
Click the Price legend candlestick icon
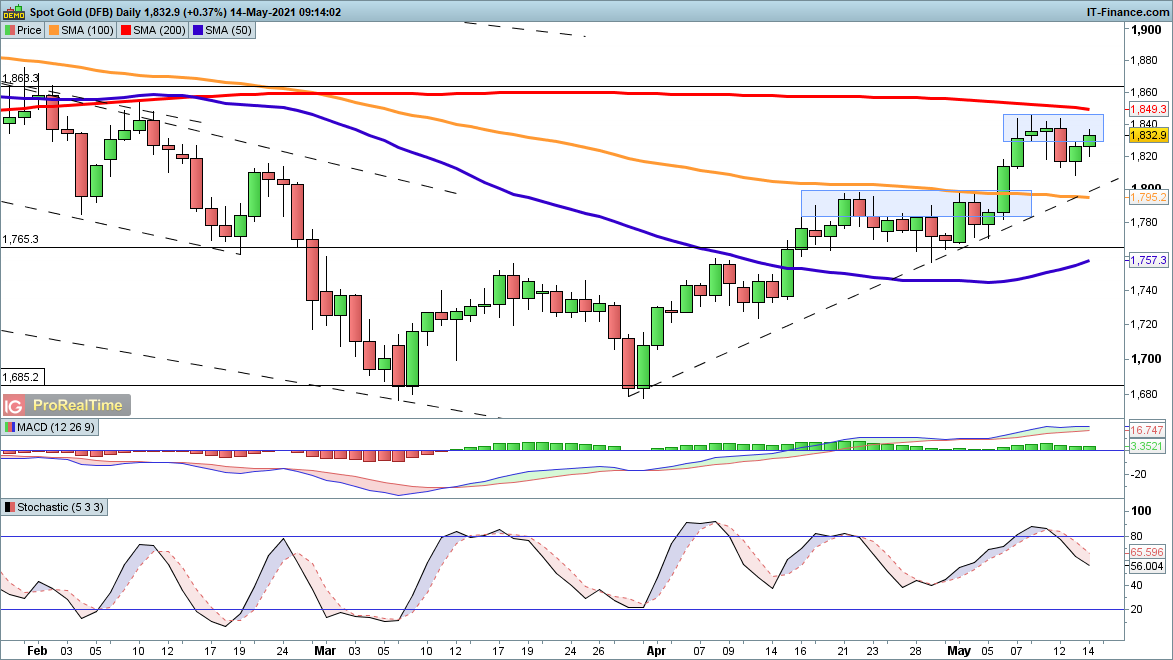click(9, 30)
